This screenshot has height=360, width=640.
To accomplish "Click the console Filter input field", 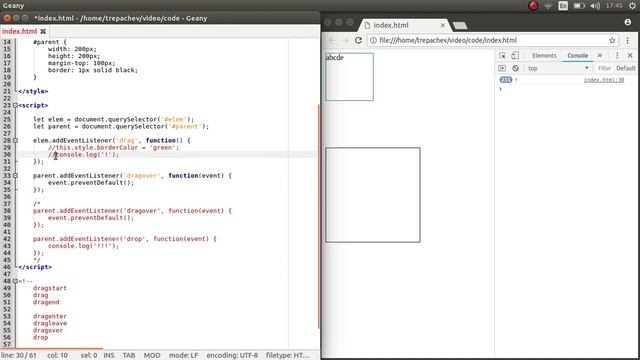I will 604,68.
